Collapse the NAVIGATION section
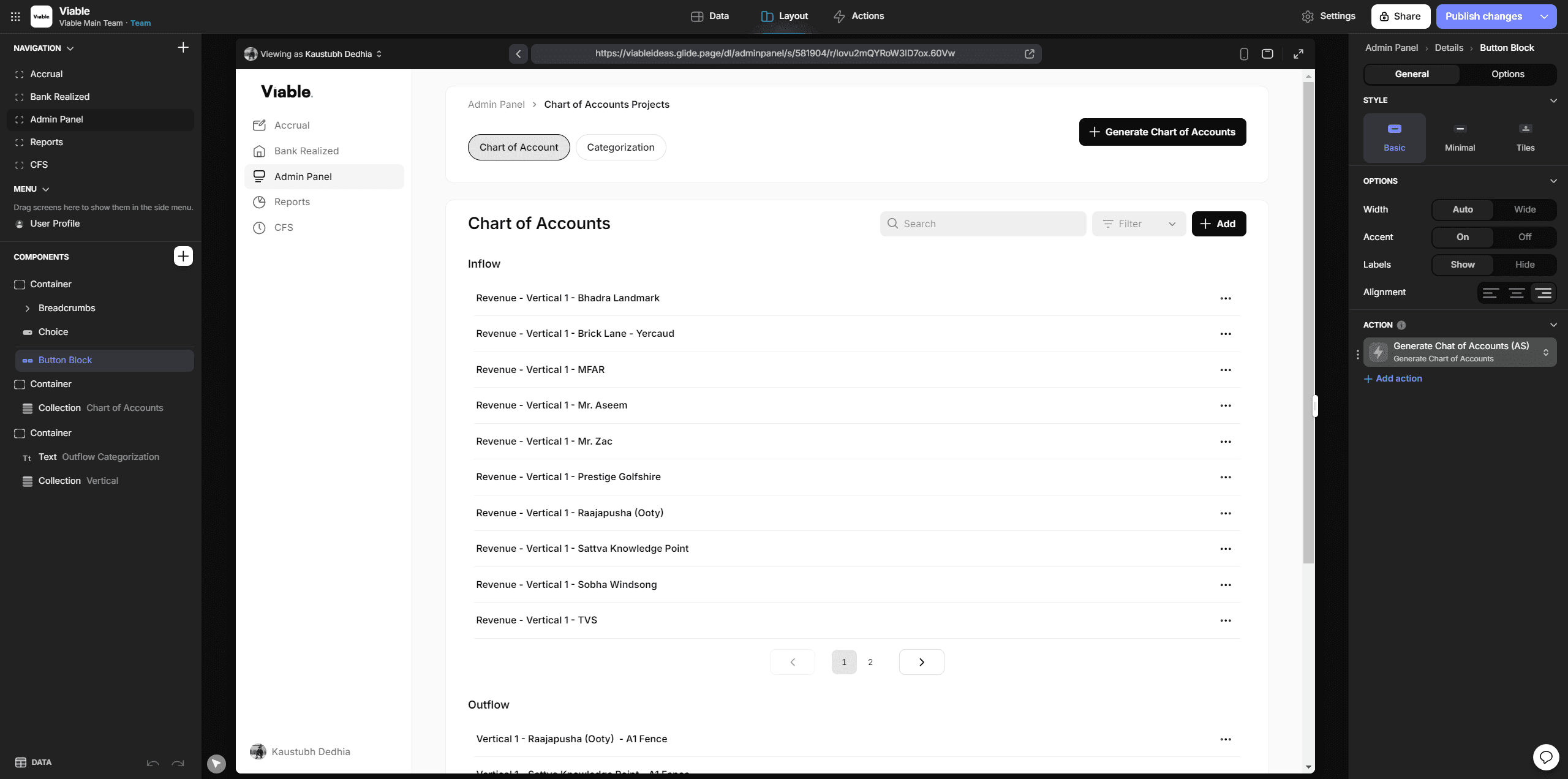 (x=70, y=48)
